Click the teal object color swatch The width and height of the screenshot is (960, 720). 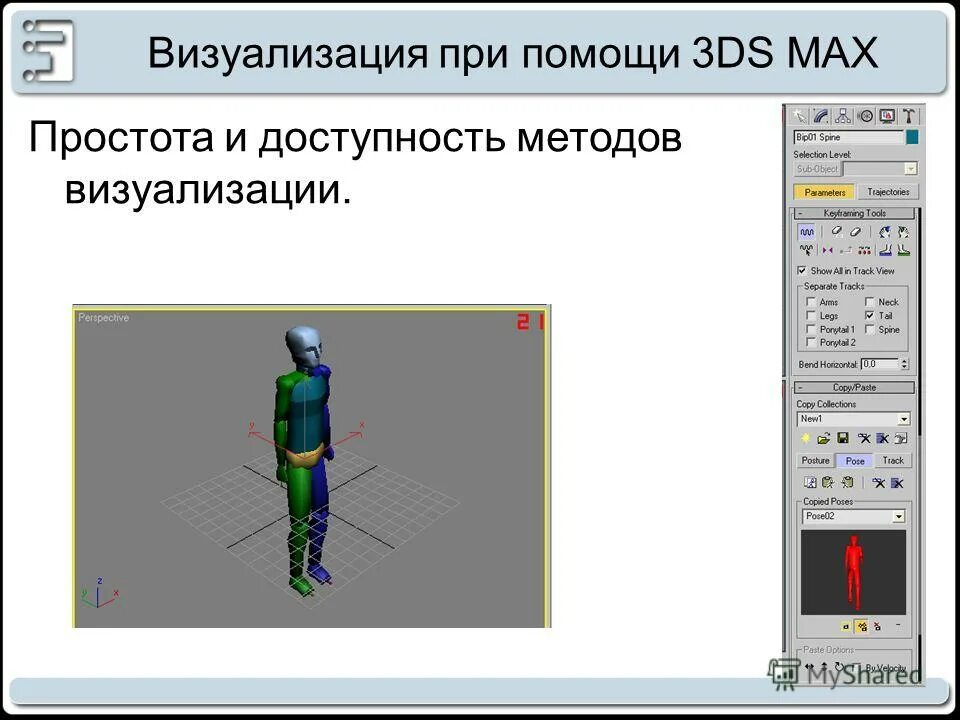pos(912,137)
